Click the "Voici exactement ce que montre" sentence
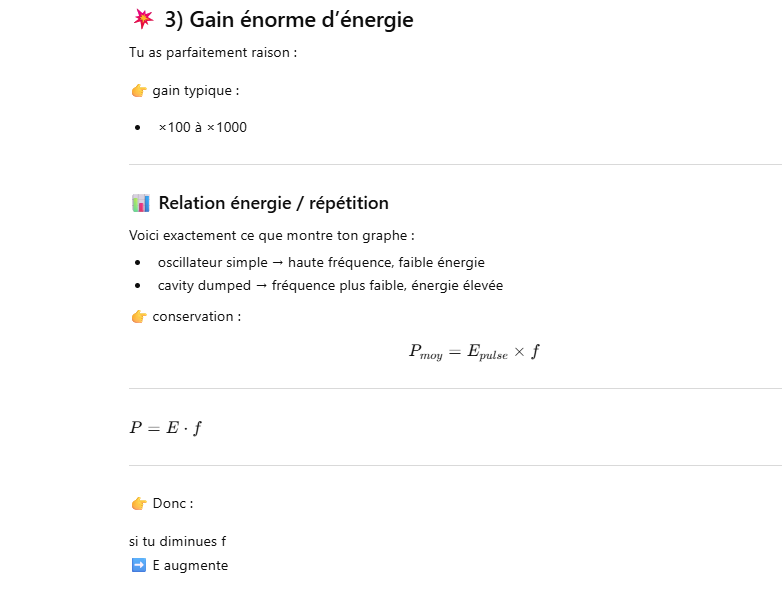This screenshot has width=782, height=600. [x=271, y=235]
